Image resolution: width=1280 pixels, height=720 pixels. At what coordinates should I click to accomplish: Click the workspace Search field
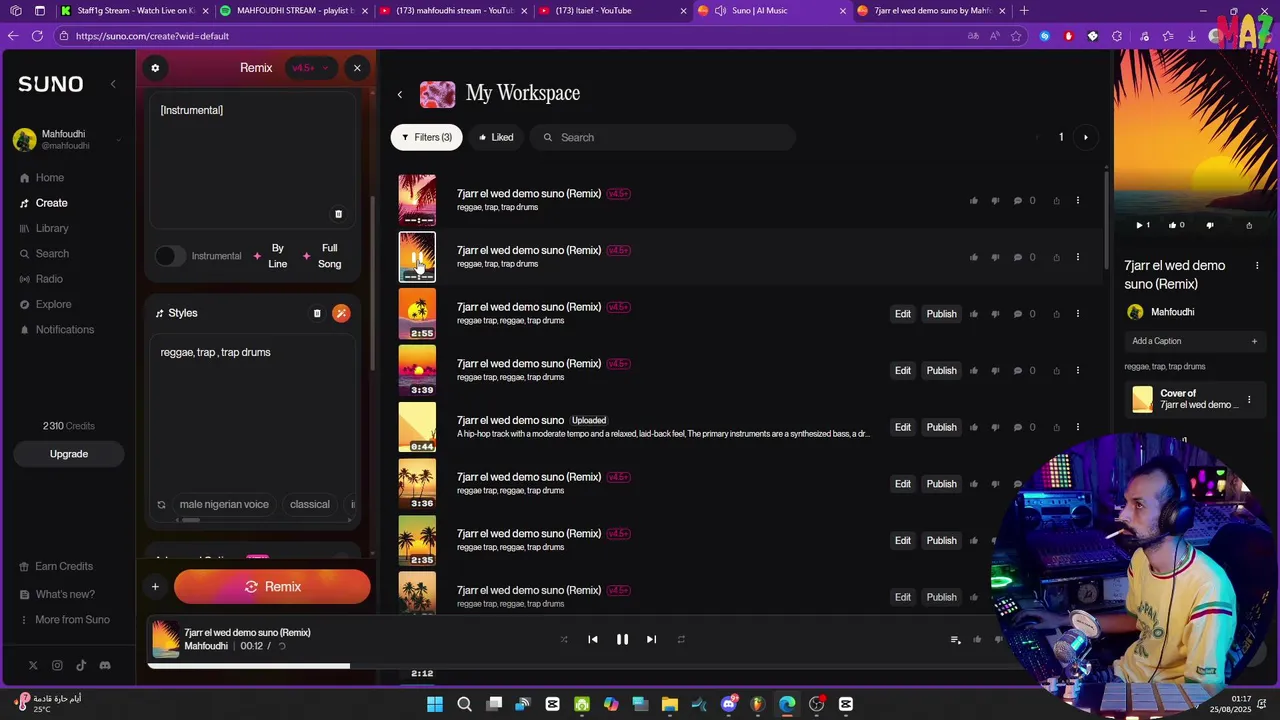coord(662,137)
